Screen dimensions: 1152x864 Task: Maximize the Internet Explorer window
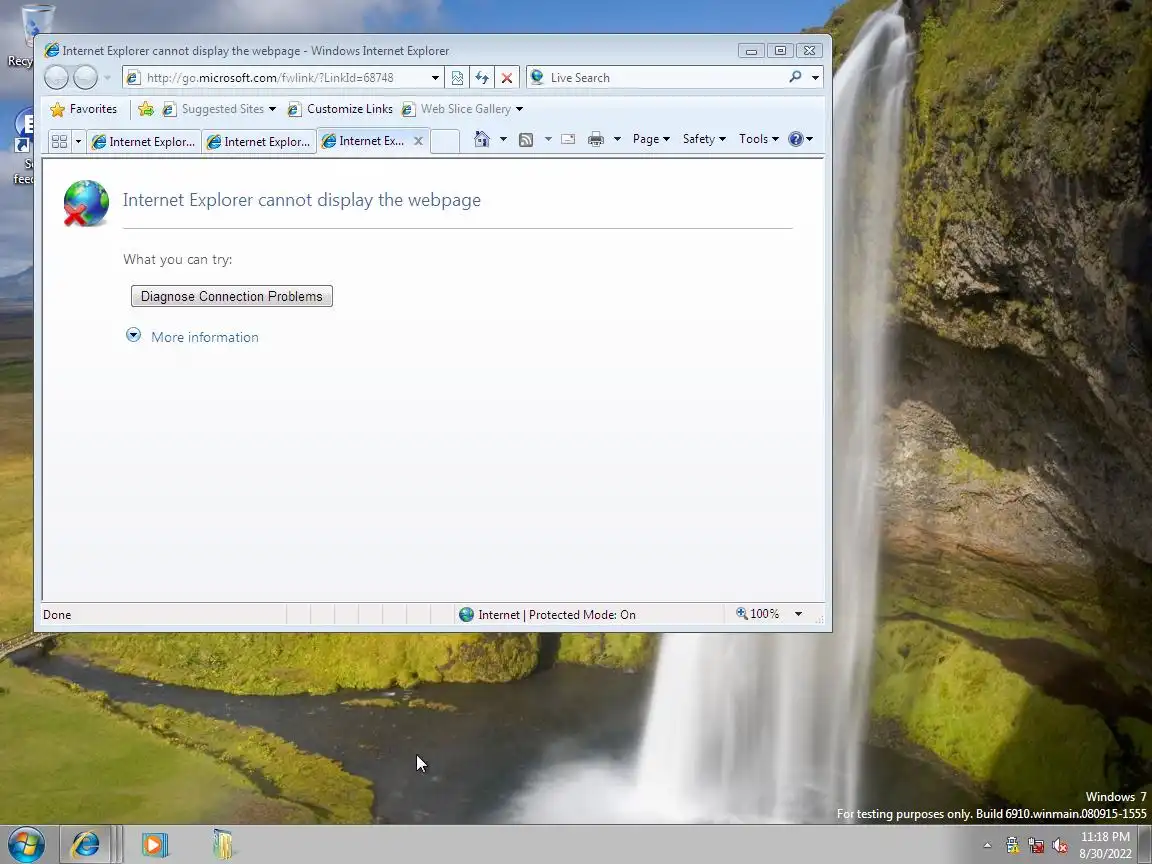tap(780, 51)
